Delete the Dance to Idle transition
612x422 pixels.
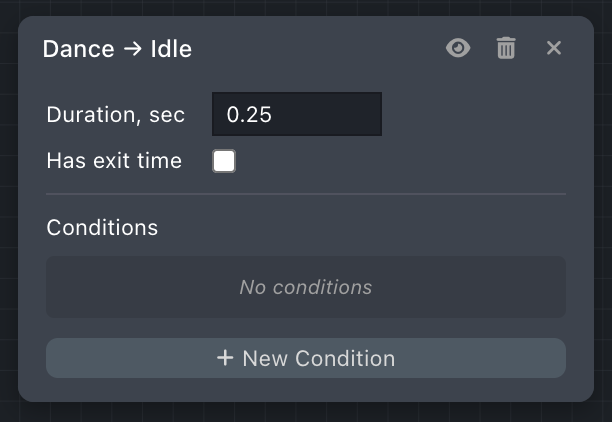(x=506, y=48)
